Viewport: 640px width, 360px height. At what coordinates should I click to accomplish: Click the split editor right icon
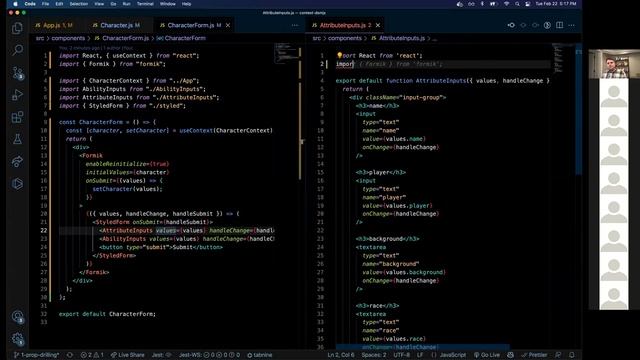coord(560,25)
